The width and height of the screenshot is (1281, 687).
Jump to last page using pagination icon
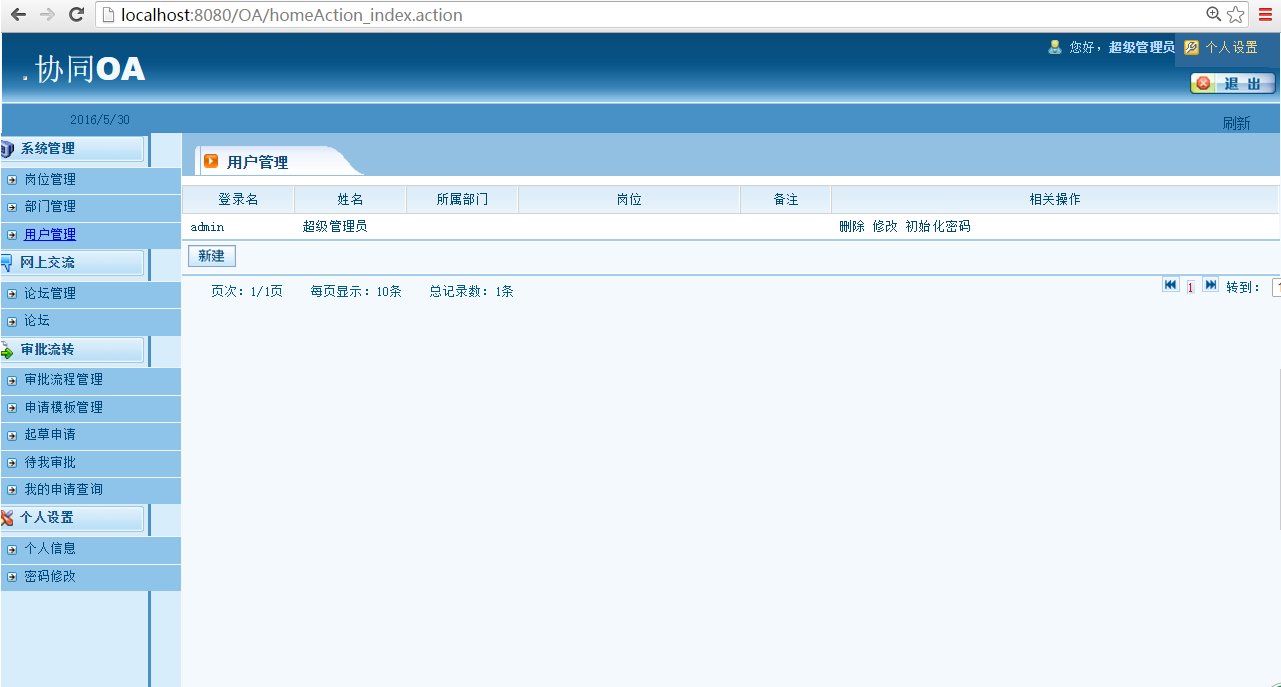pyautogui.click(x=1210, y=285)
